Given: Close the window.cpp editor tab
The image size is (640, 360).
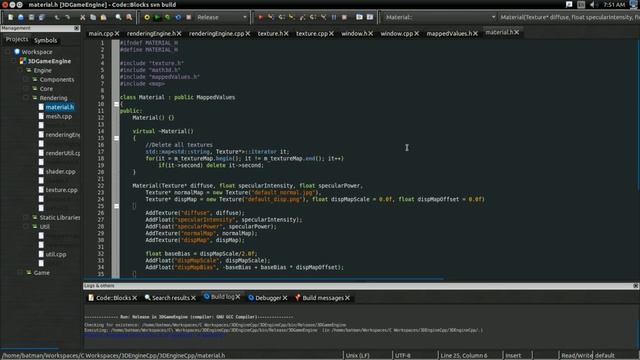Looking at the screenshot, I should 416,33.
